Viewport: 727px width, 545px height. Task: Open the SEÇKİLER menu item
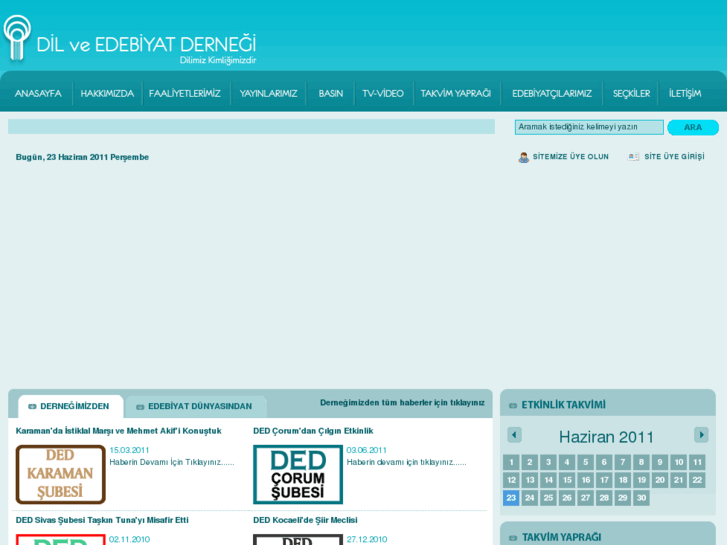coord(631,94)
